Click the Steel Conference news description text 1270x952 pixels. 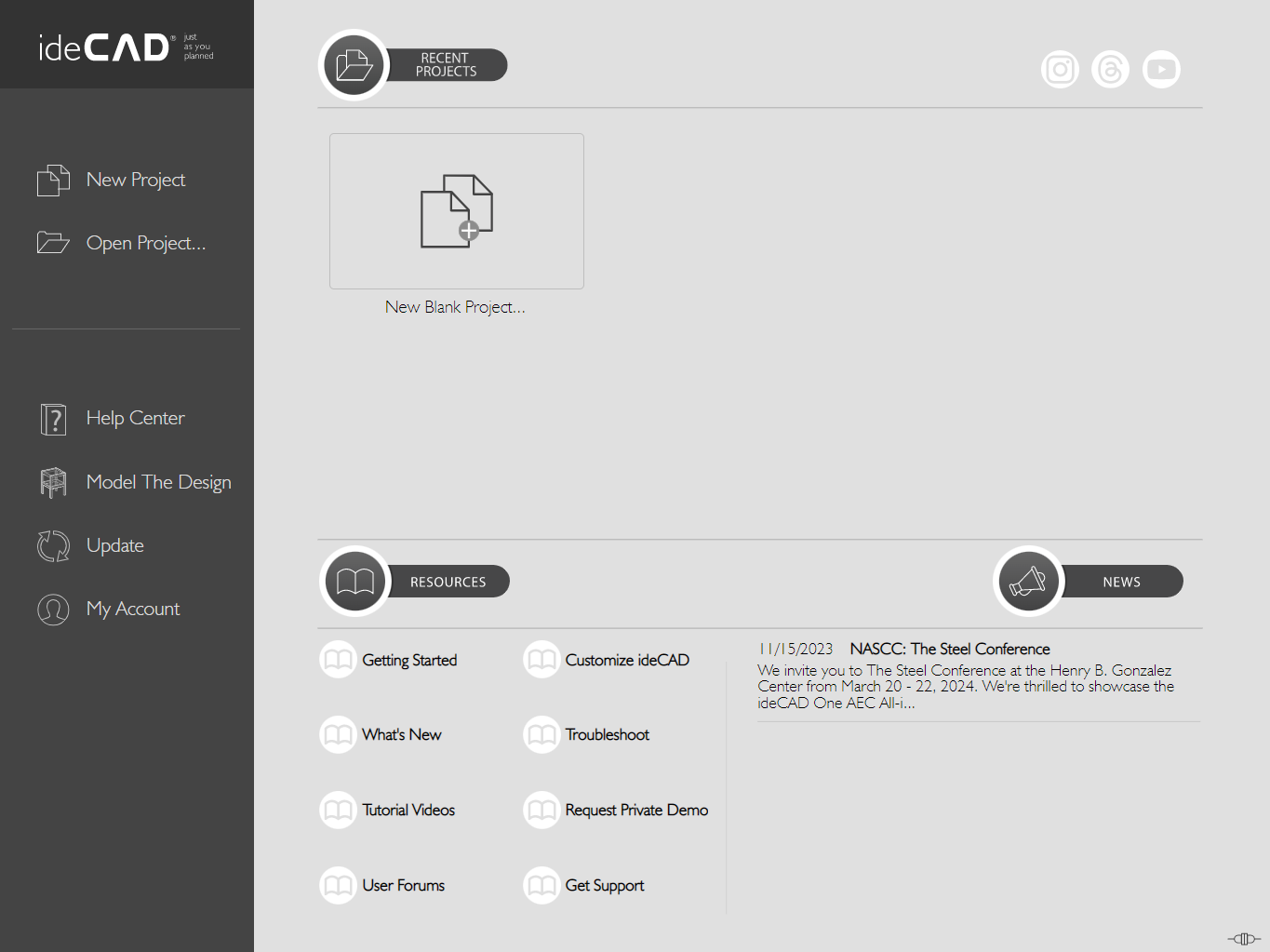coord(966,687)
